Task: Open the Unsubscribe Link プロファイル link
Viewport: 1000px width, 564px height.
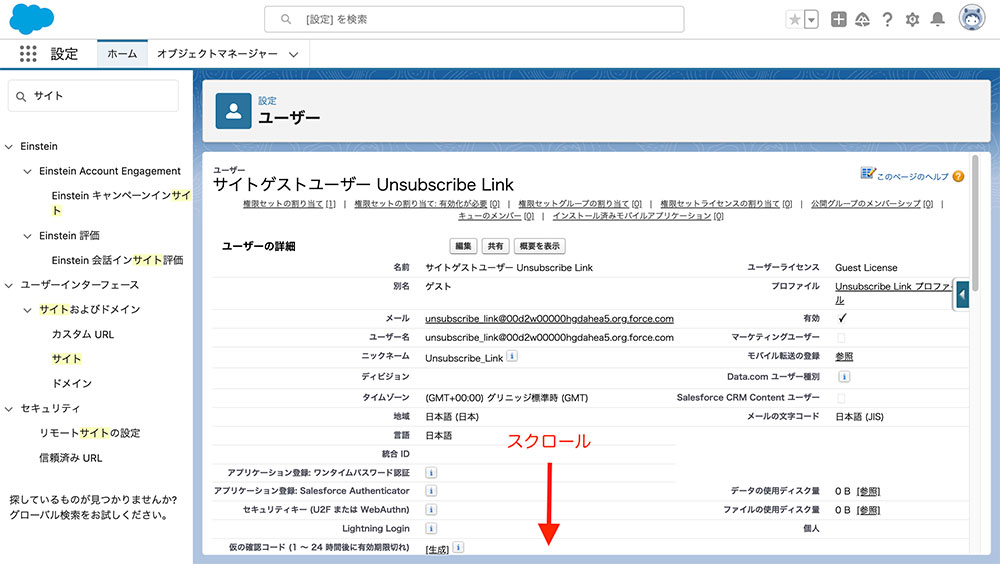Action: coord(893,293)
